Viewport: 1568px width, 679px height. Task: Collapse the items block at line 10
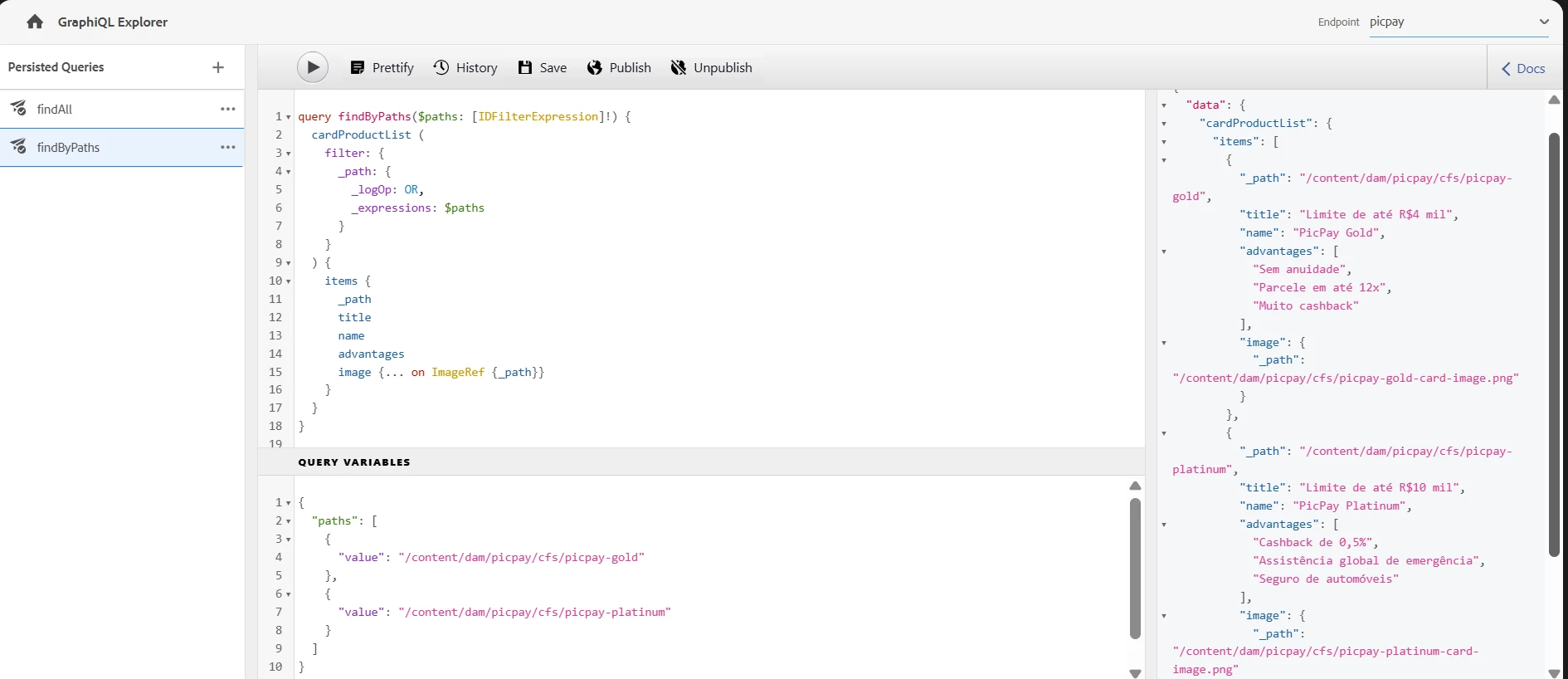point(289,281)
